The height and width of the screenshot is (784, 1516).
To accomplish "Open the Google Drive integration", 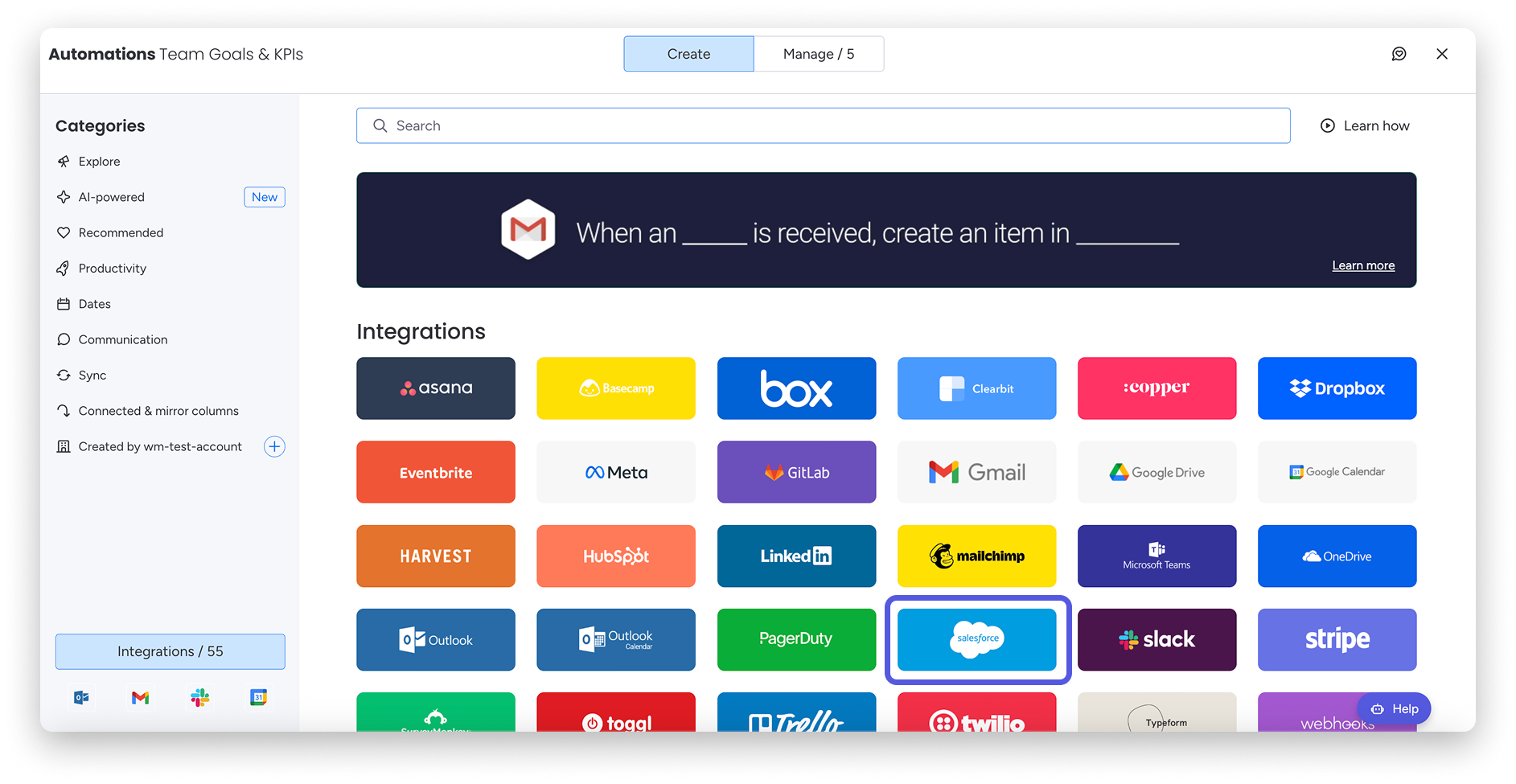I will pos(1157,472).
